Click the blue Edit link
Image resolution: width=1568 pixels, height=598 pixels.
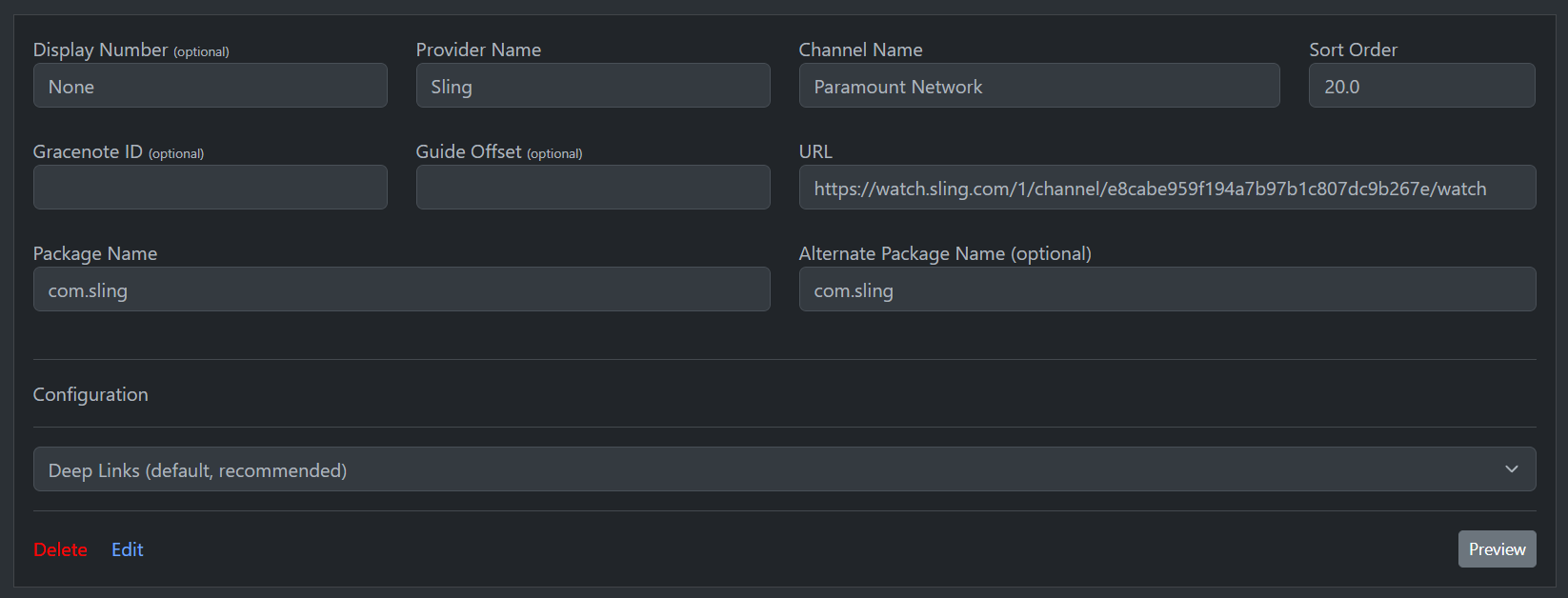click(128, 549)
